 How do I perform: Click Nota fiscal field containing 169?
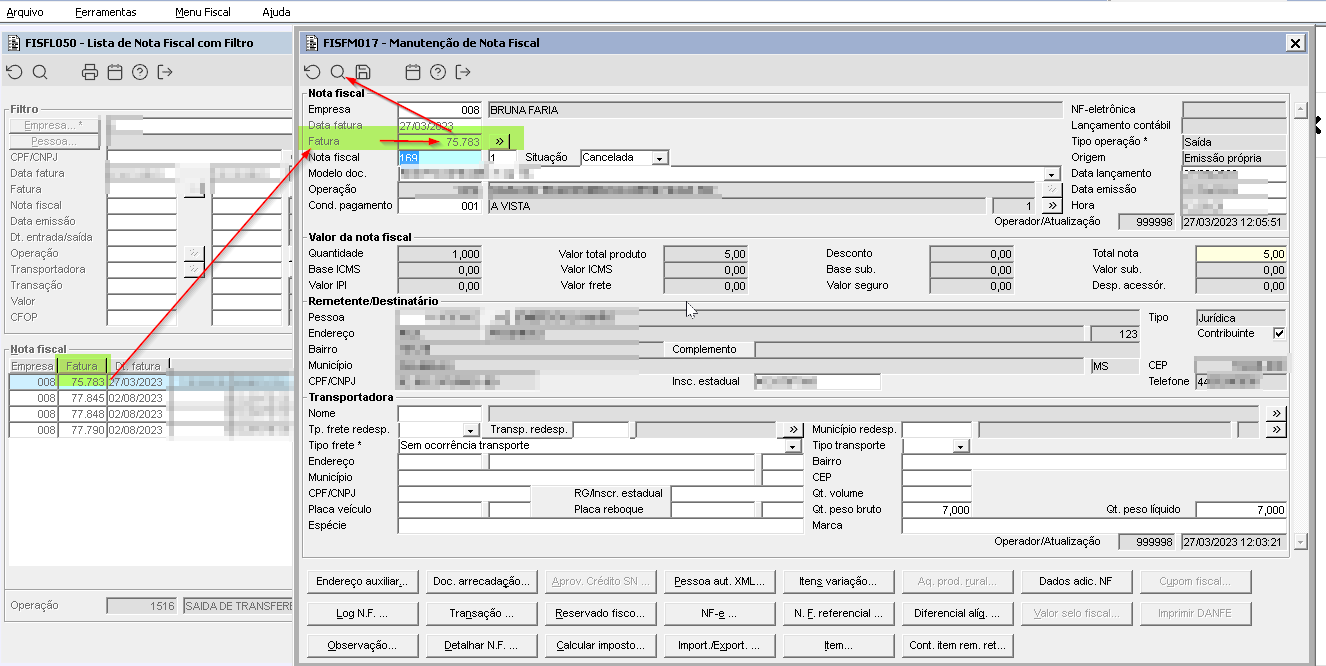439,158
